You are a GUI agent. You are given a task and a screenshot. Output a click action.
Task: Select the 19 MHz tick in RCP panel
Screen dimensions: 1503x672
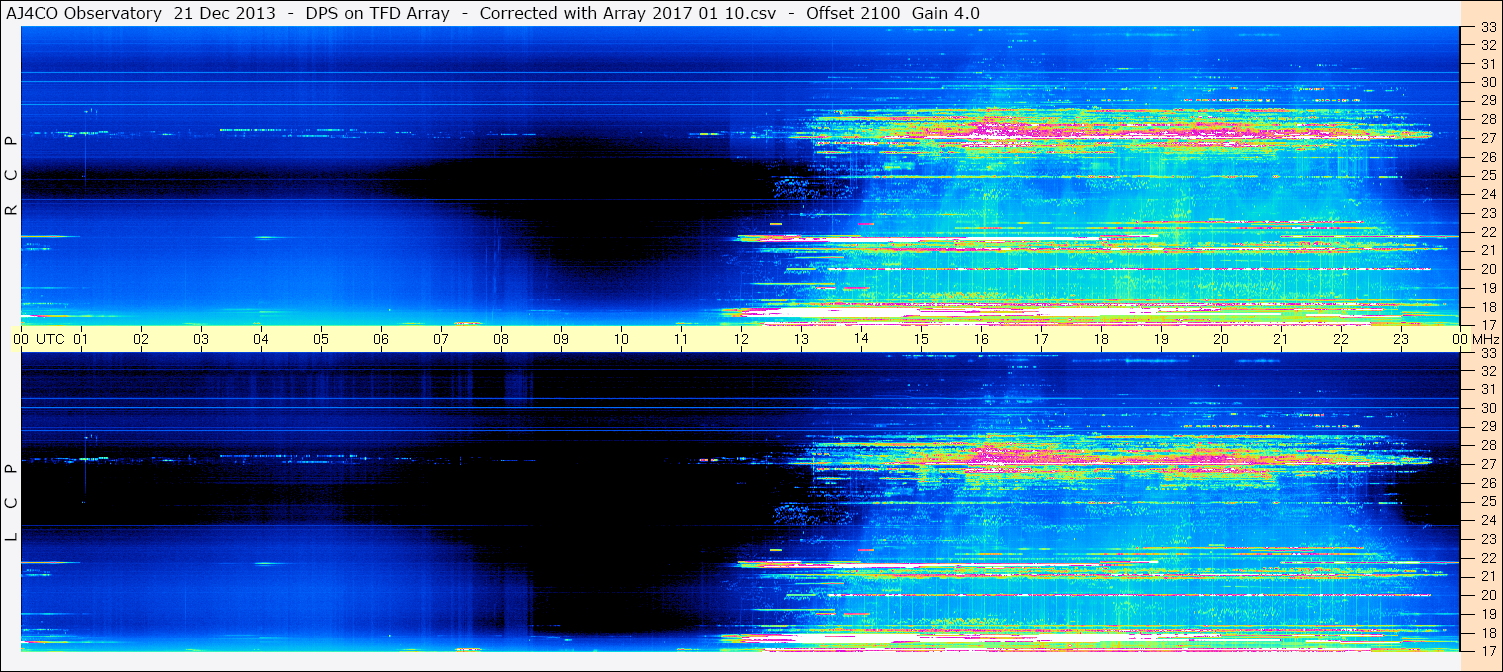coord(1487,287)
